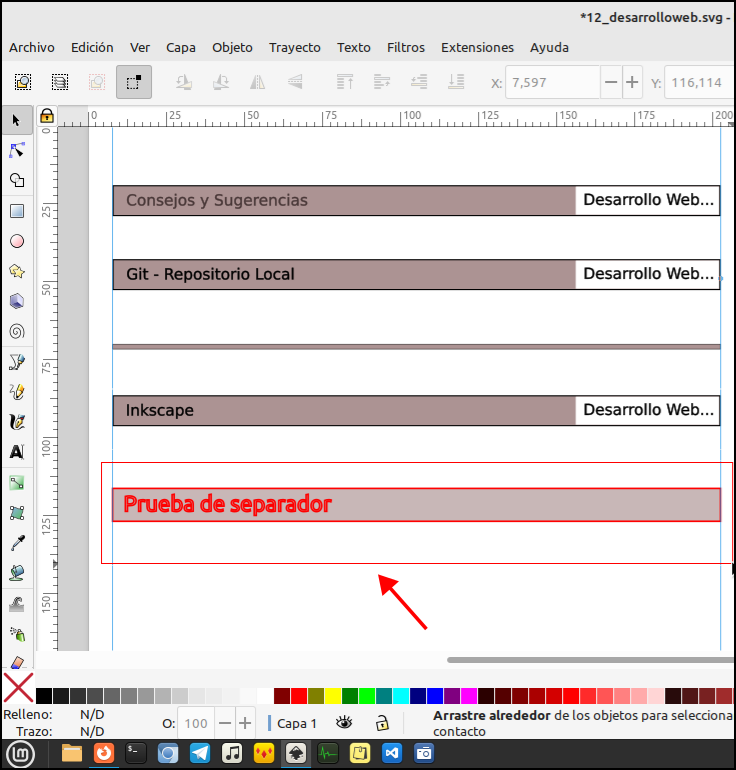Screen dimensions: 736x770
Task: Pick the Rectangle tool
Action: [x=17, y=211]
